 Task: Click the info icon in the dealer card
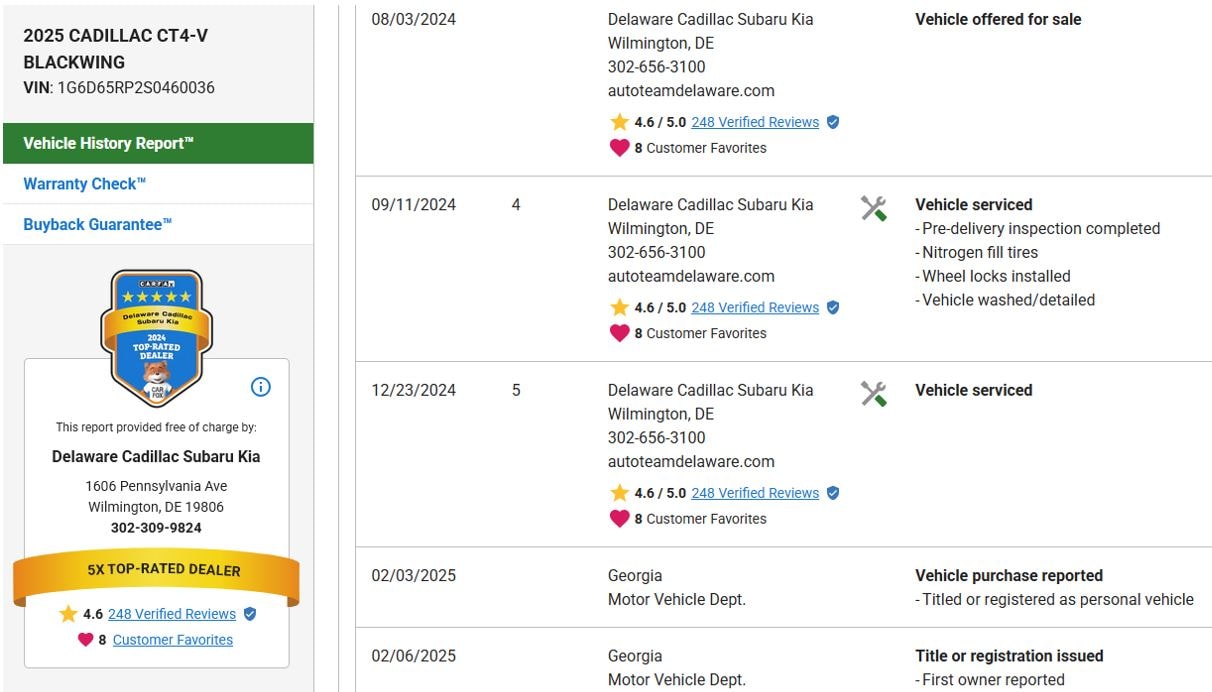pos(260,387)
